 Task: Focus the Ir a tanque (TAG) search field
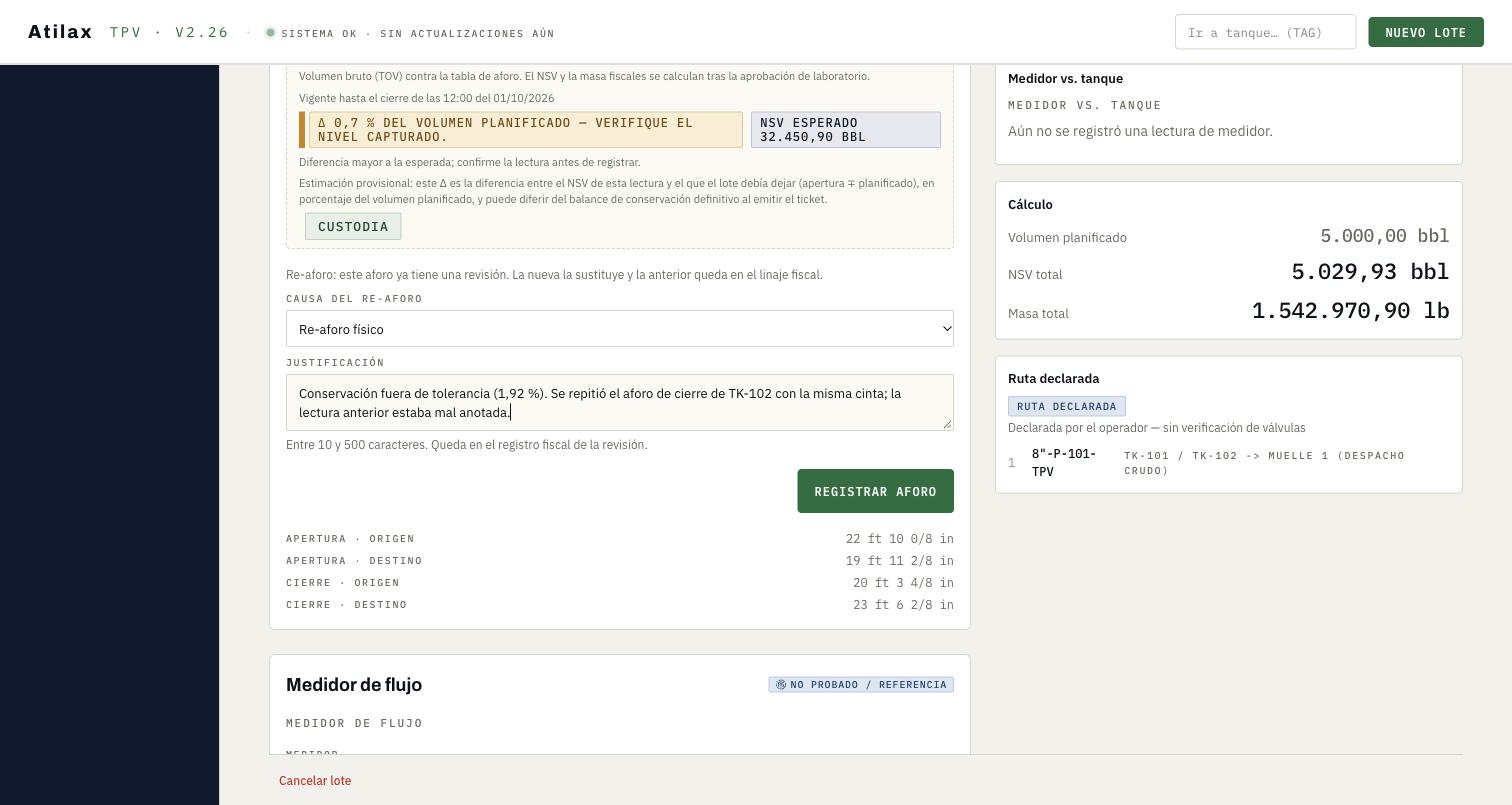tap(1265, 32)
